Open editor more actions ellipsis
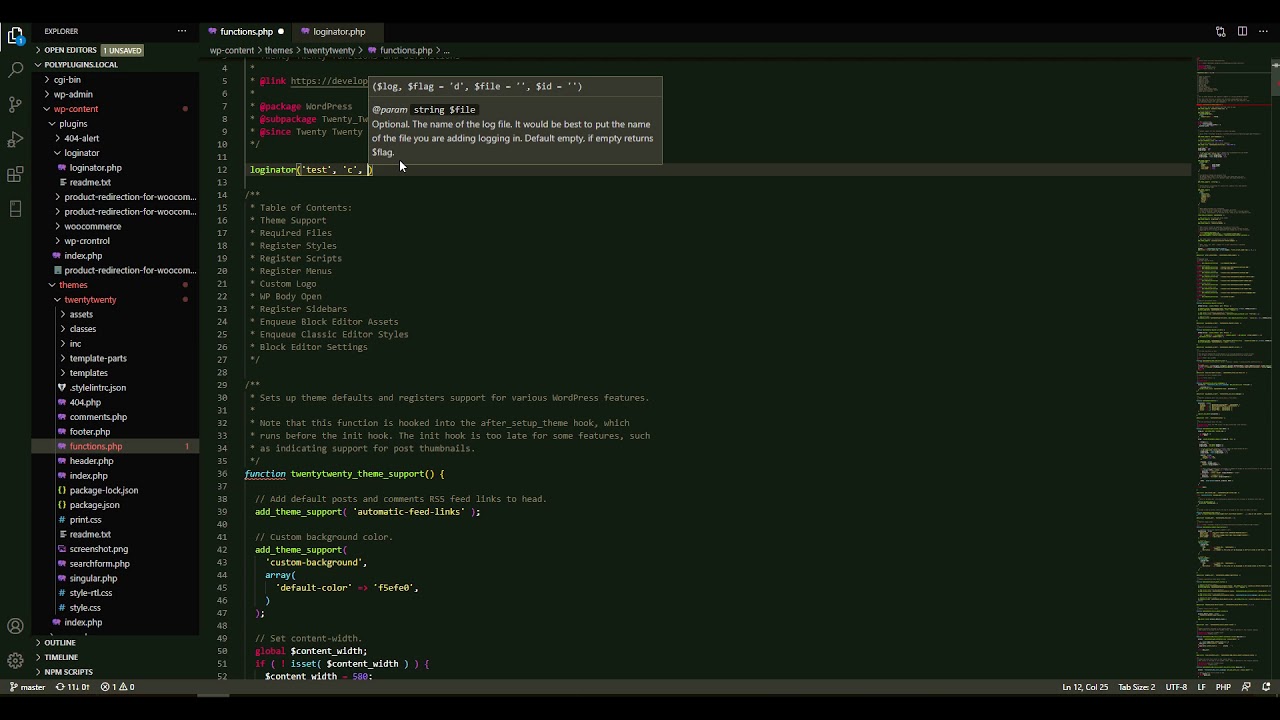The height and width of the screenshot is (720, 1280). pyautogui.click(x=1263, y=31)
